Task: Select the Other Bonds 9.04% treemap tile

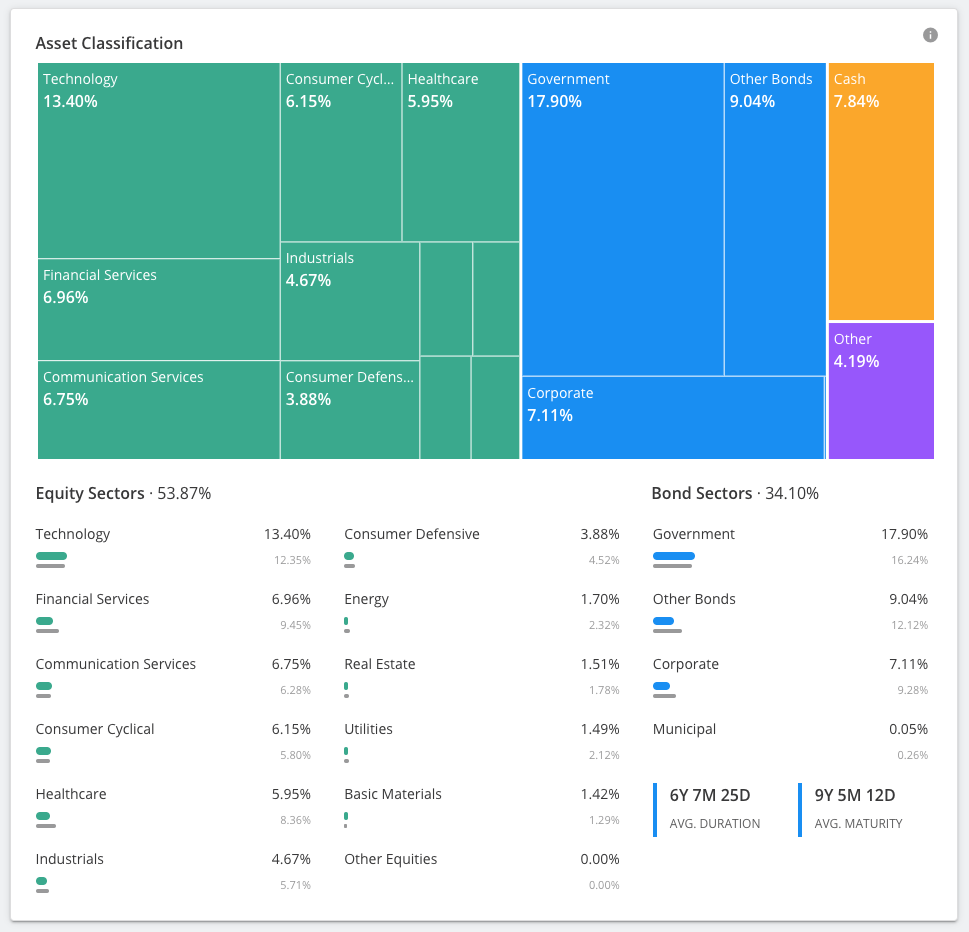Action: (775, 219)
